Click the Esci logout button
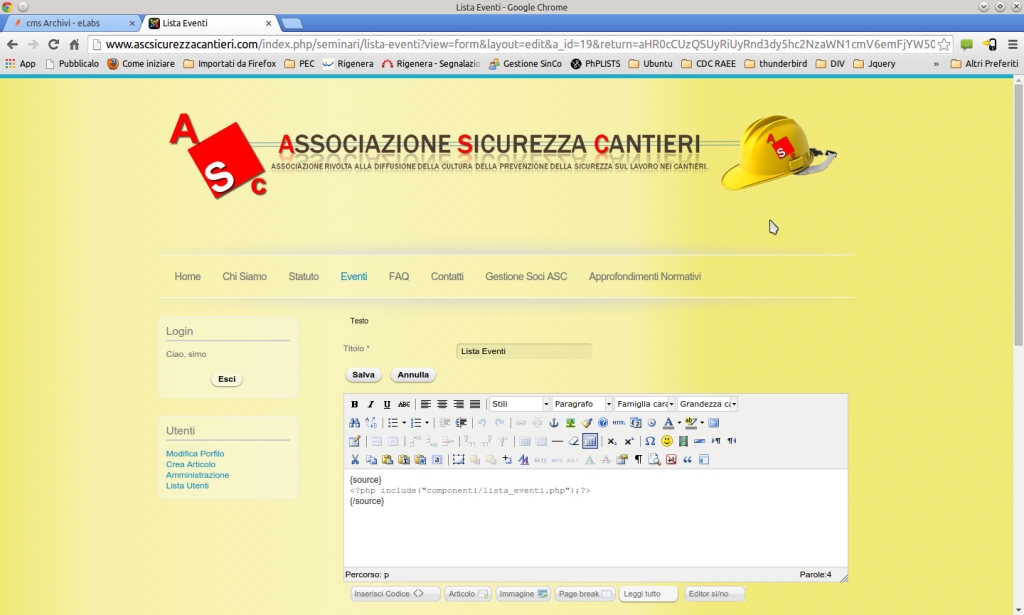 point(227,379)
